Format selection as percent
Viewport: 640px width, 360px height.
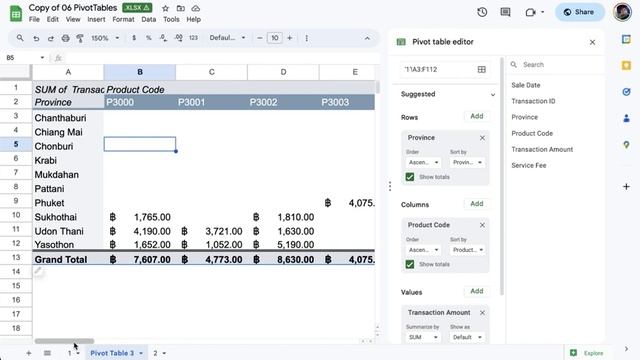pos(149,38)
